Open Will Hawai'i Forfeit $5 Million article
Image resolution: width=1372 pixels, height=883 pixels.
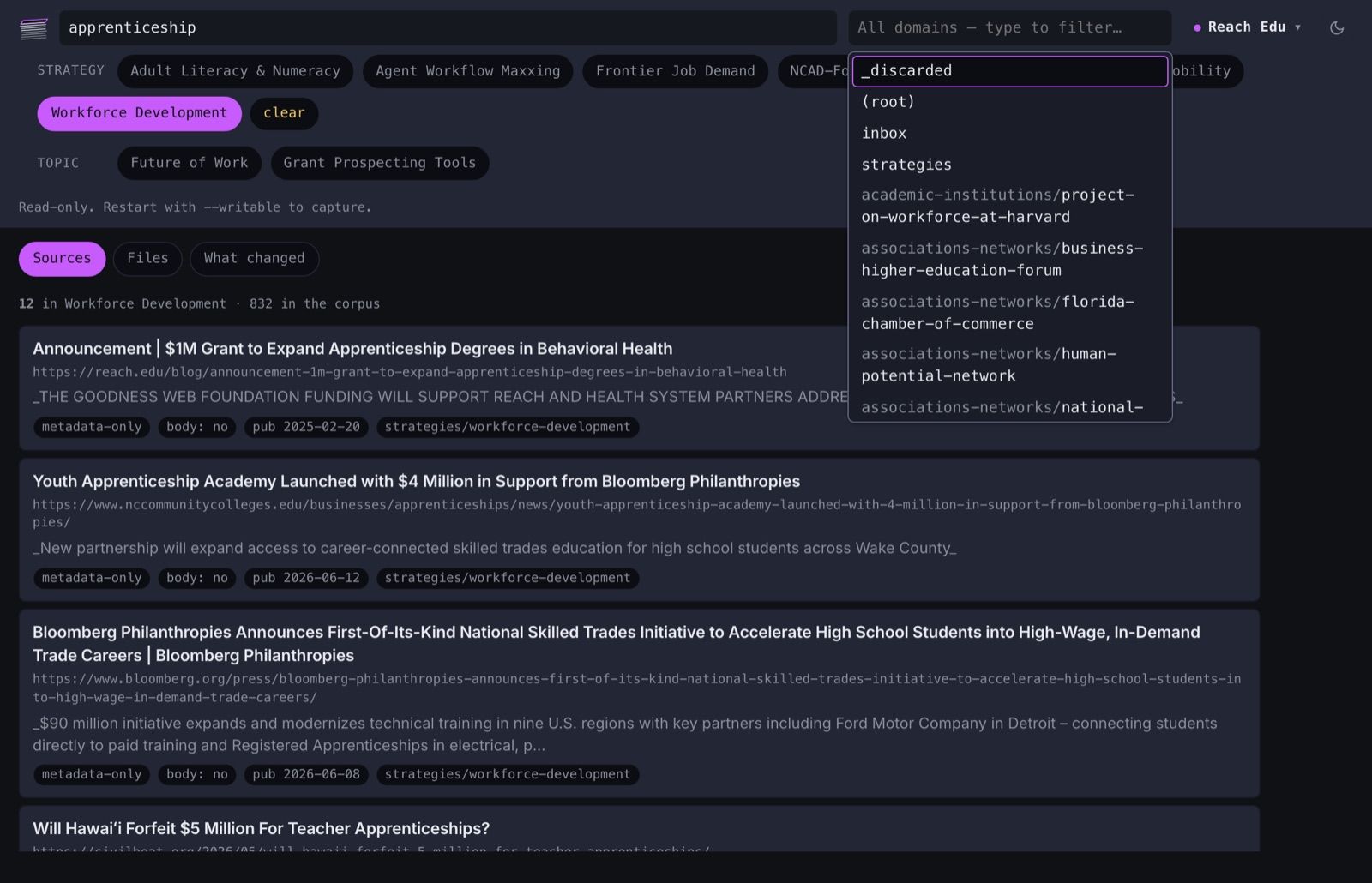pyautogui.click(x=261, y=828)
